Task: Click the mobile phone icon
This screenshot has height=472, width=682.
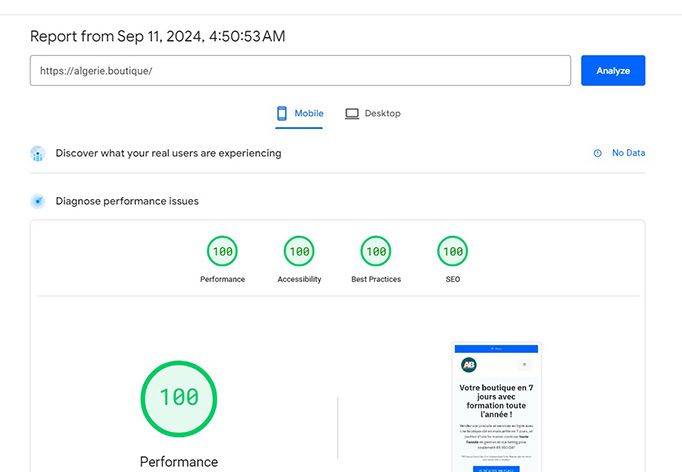Action: (x=282, y=114)
